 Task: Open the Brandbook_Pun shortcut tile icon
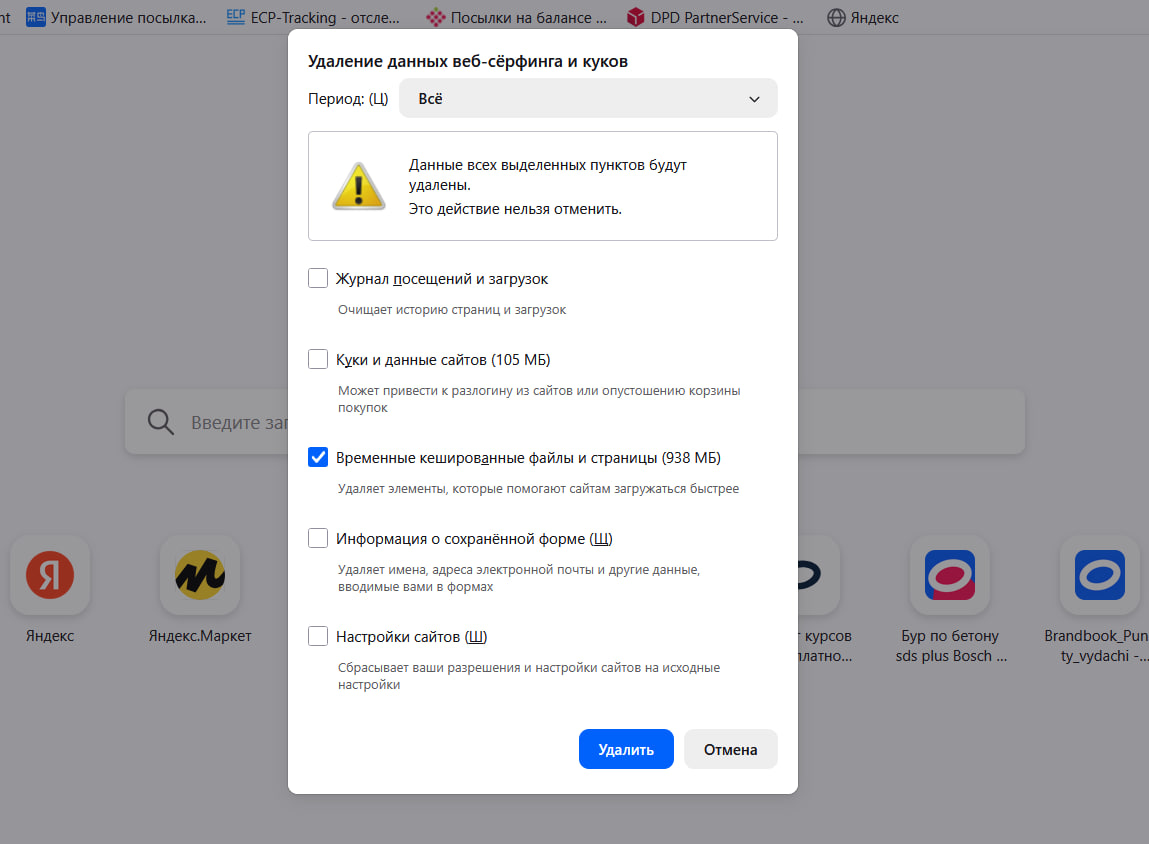pyautogui.click(x=1100, y=575)
